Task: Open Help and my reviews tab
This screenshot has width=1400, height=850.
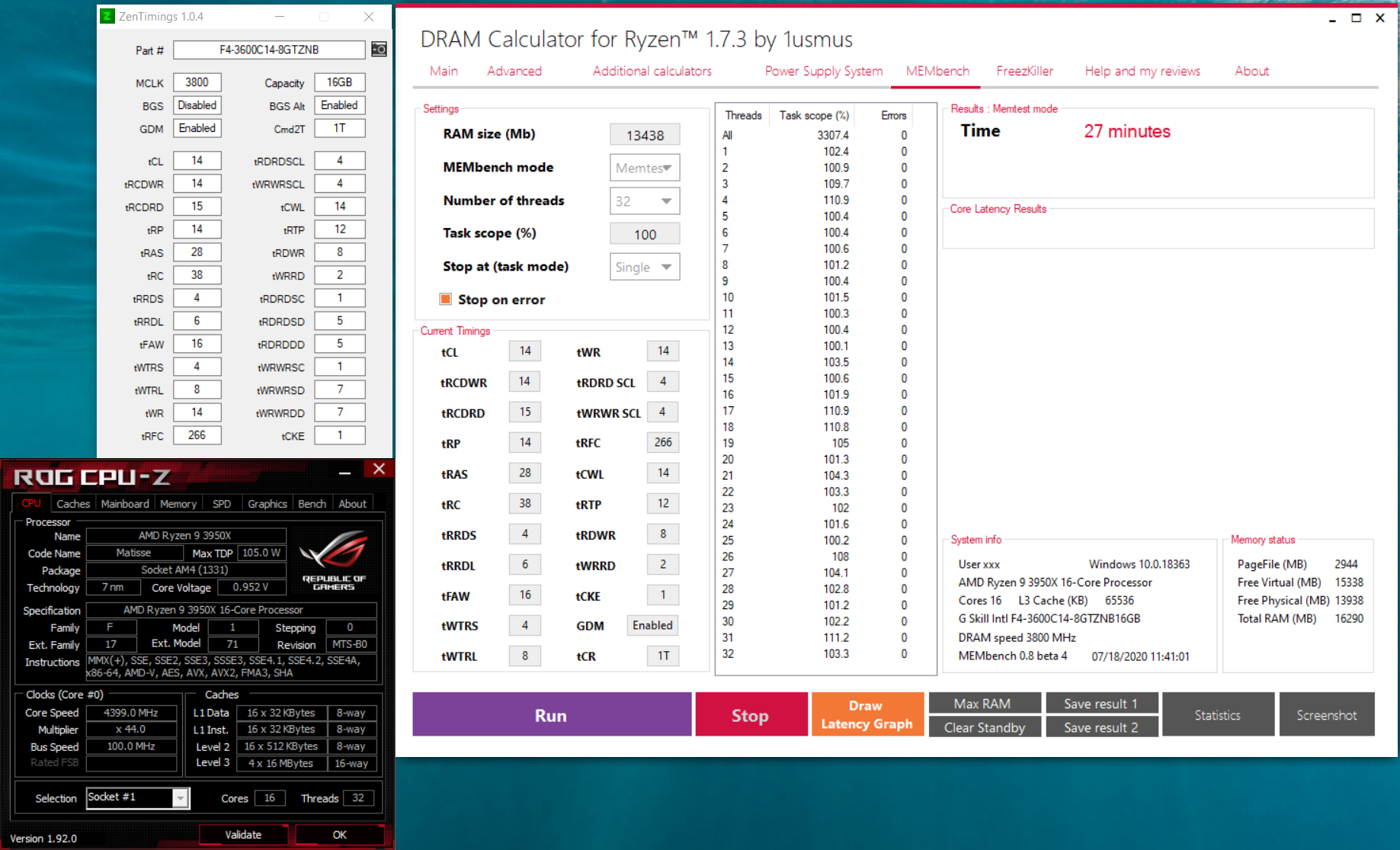Action: 1142,71
